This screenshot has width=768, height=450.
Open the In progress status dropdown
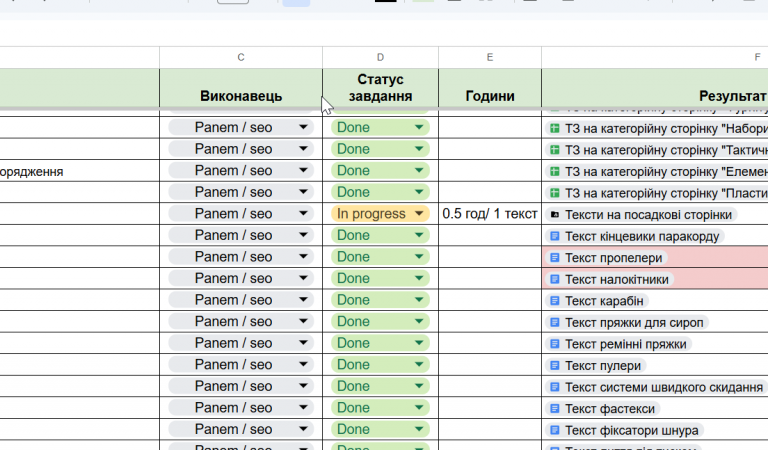click(380, 213)
